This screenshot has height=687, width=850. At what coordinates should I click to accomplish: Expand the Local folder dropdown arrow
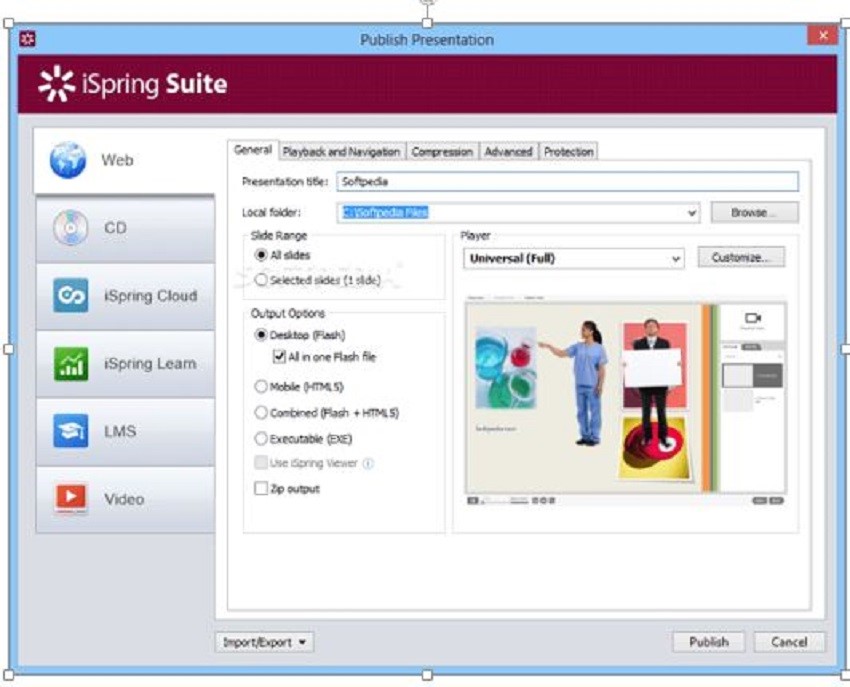click(692, 213)
